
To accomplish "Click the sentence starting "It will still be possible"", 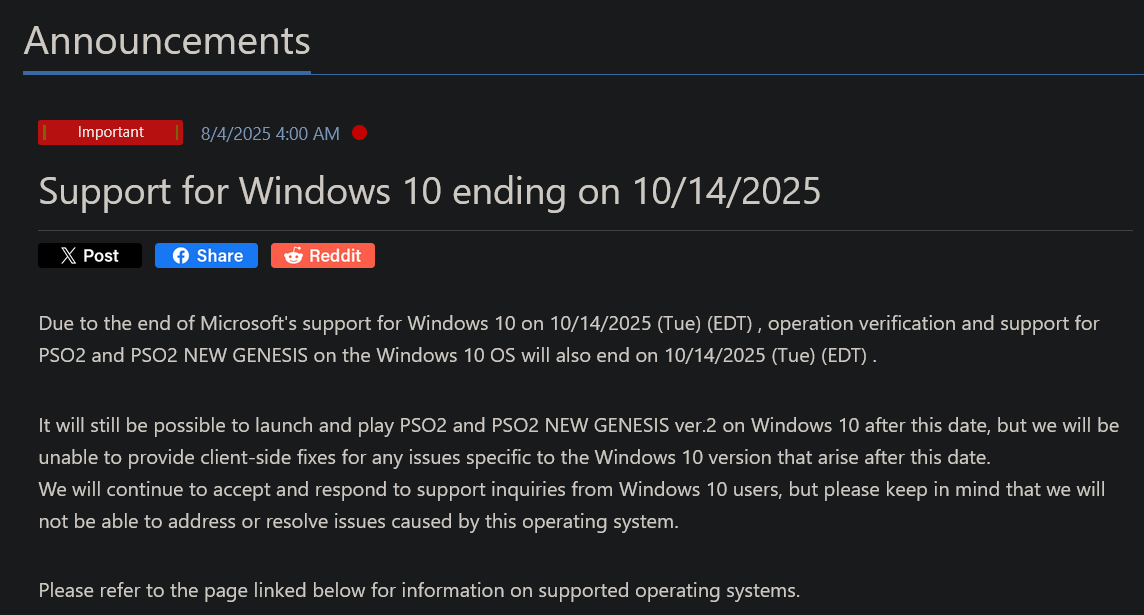I will click(x=579, y=441).
